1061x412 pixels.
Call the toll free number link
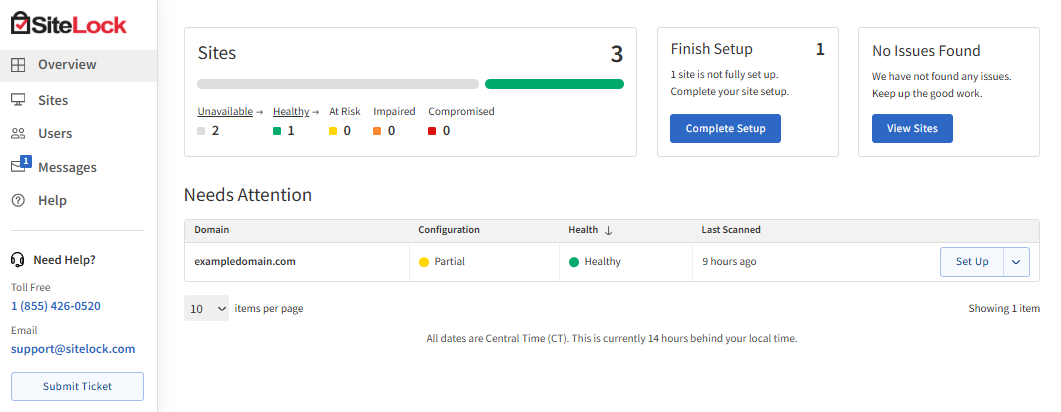pyautogui.click(x=56, y=306)
